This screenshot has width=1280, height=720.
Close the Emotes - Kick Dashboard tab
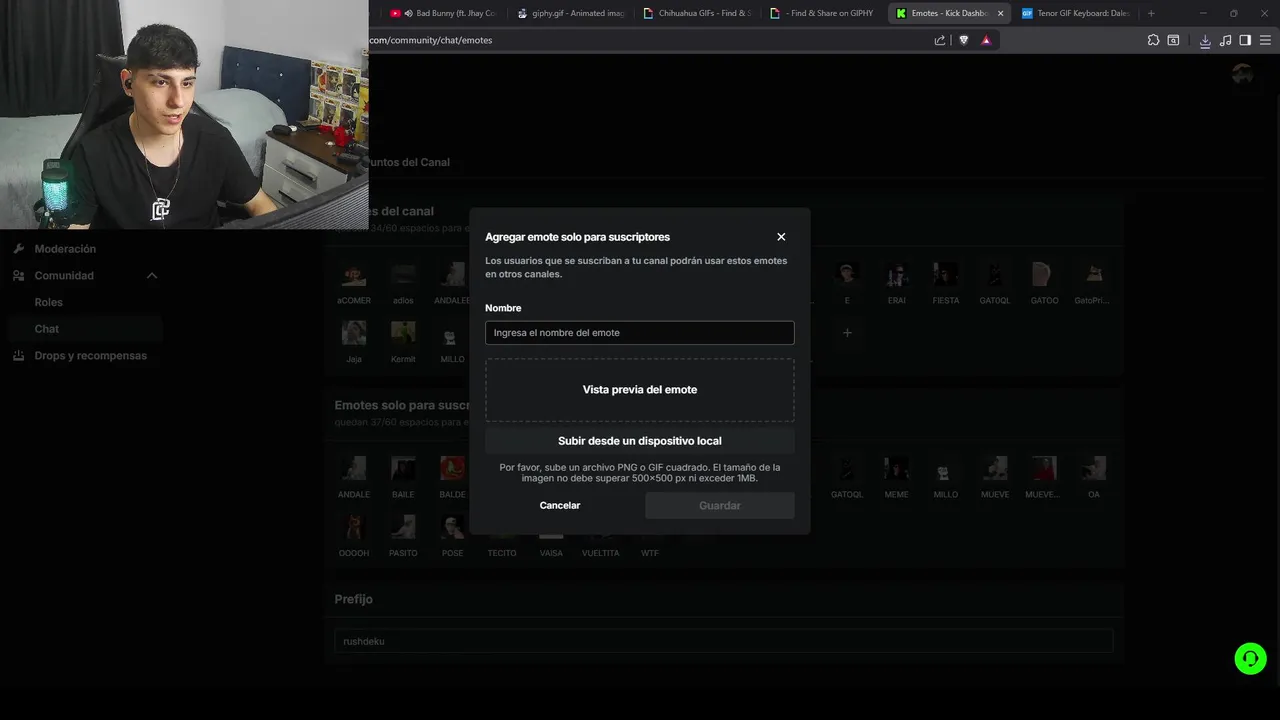[x=1000, y=13]
